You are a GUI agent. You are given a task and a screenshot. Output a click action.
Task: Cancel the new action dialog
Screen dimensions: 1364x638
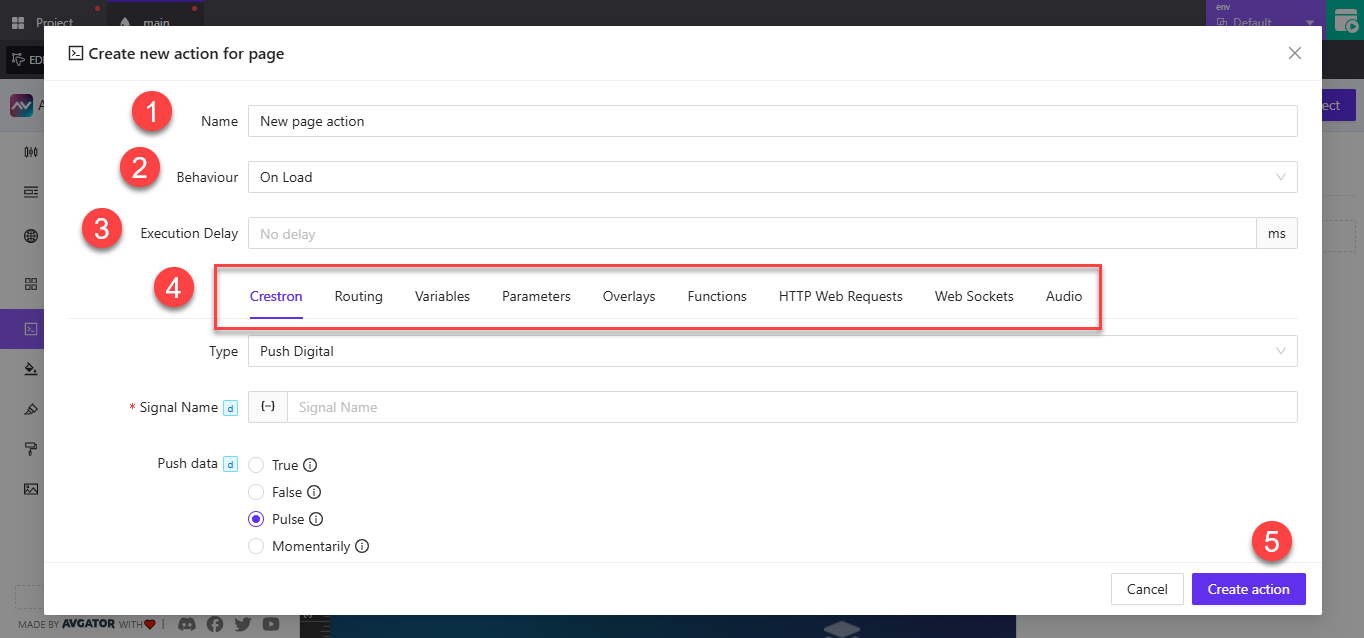[1147, 589]
